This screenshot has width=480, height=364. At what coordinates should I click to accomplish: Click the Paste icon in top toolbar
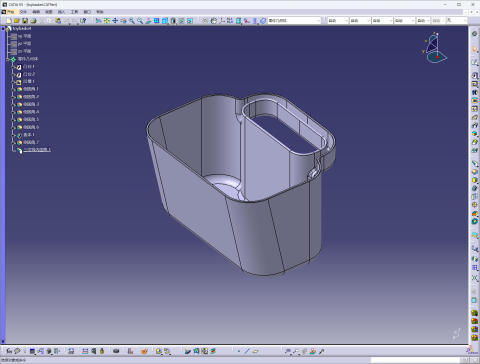point(58,21)
